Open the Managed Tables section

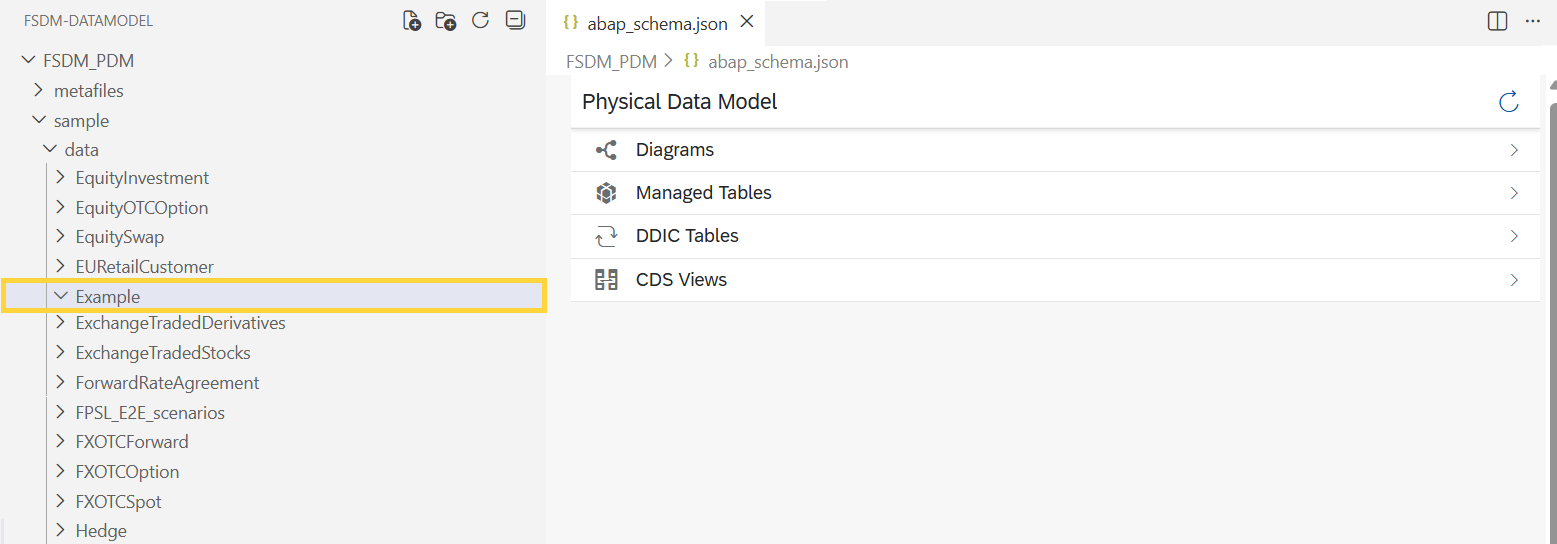pos(1055,193)
